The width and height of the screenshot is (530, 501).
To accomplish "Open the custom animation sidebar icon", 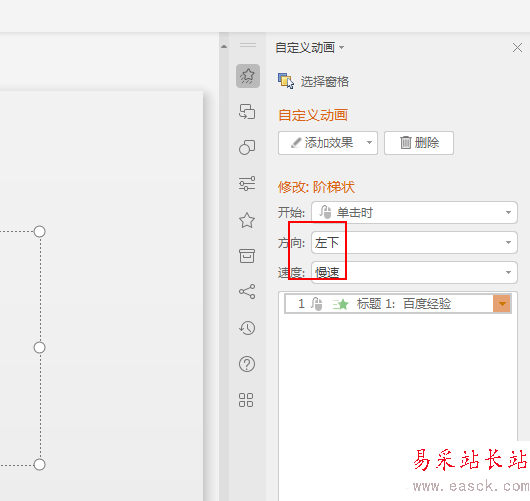I will [x=248, y=76].
